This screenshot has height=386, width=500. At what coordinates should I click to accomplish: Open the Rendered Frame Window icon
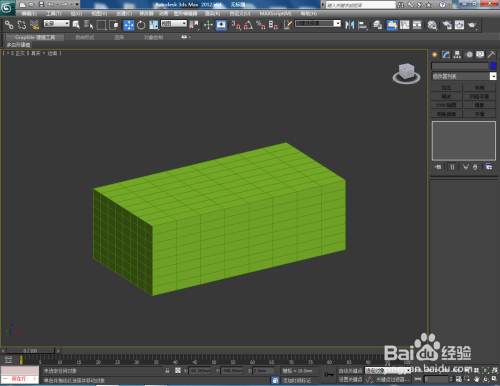(x=459, y=25)
